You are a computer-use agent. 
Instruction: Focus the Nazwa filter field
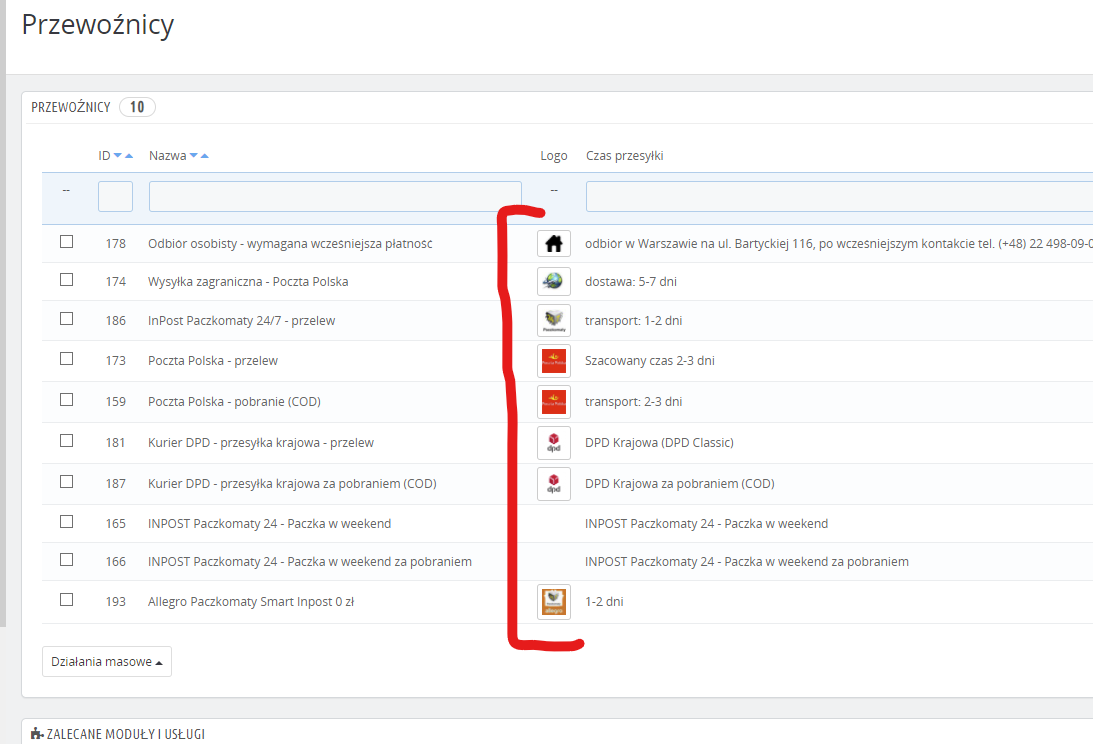tap(335, 197)
